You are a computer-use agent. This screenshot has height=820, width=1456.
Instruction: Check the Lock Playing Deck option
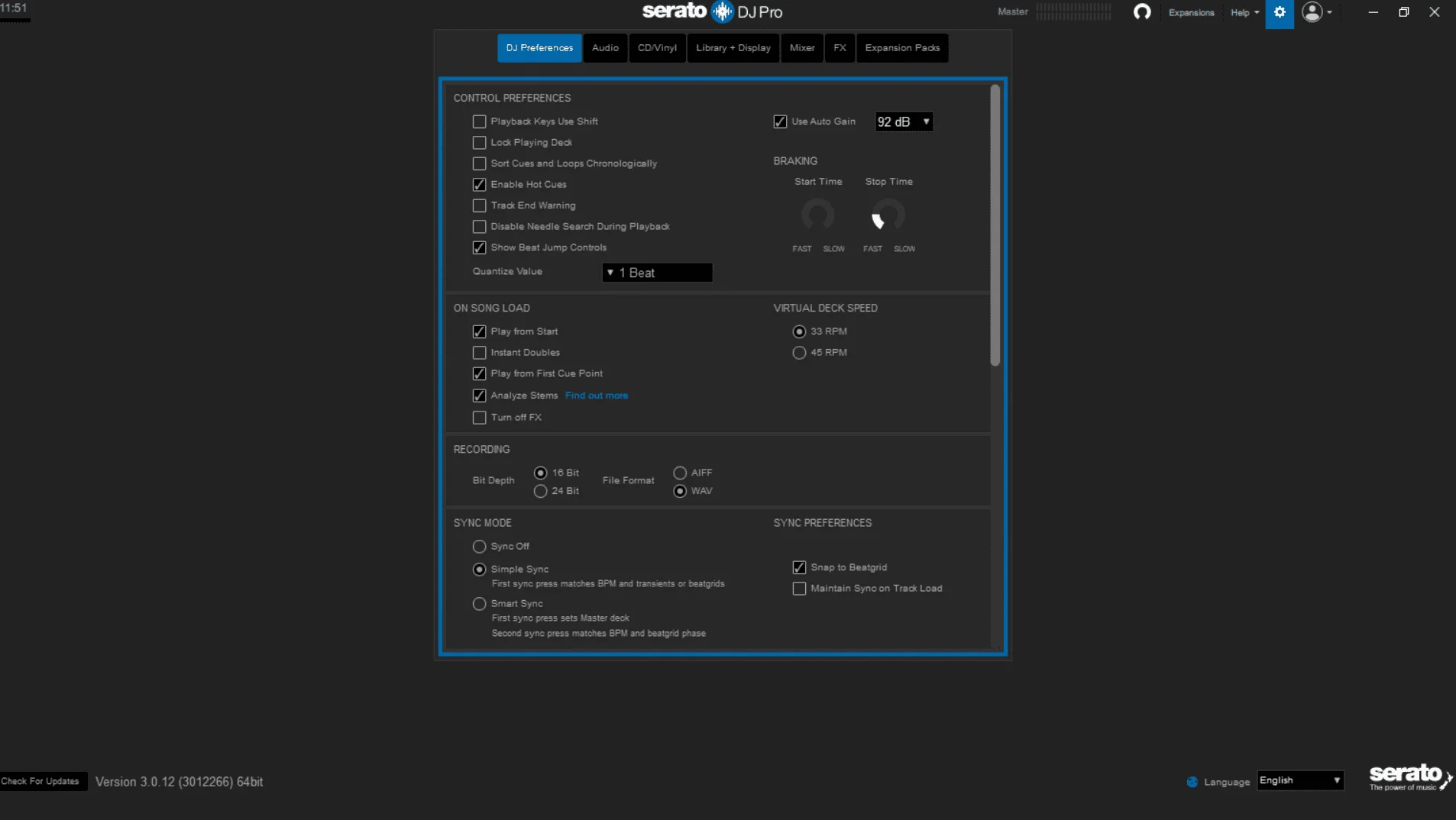479,143
